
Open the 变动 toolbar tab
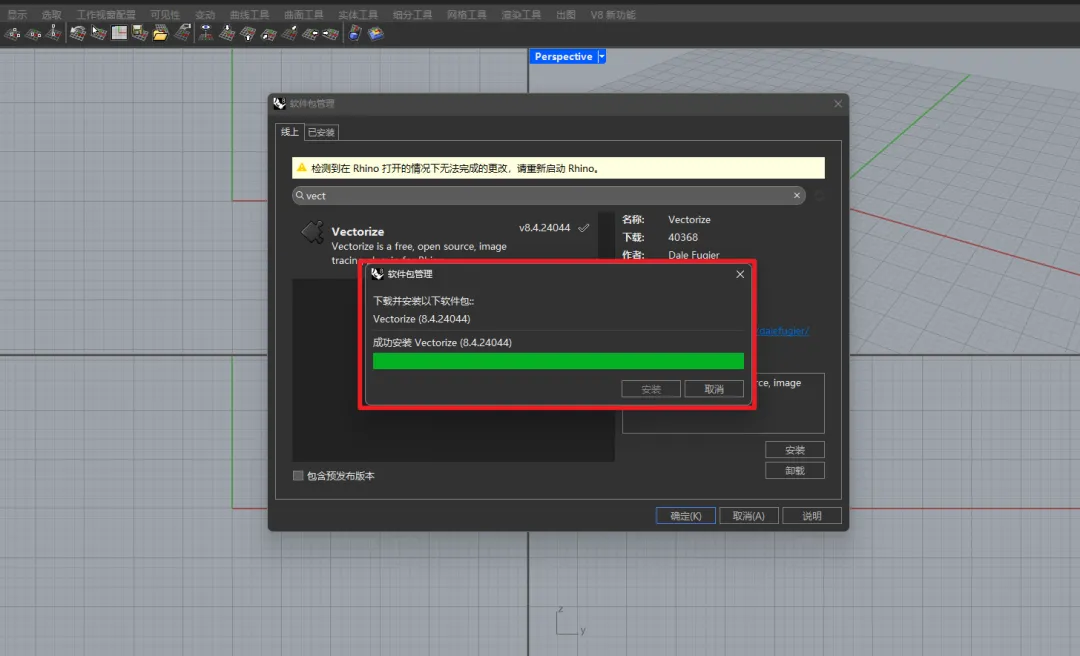pos(205,14)
